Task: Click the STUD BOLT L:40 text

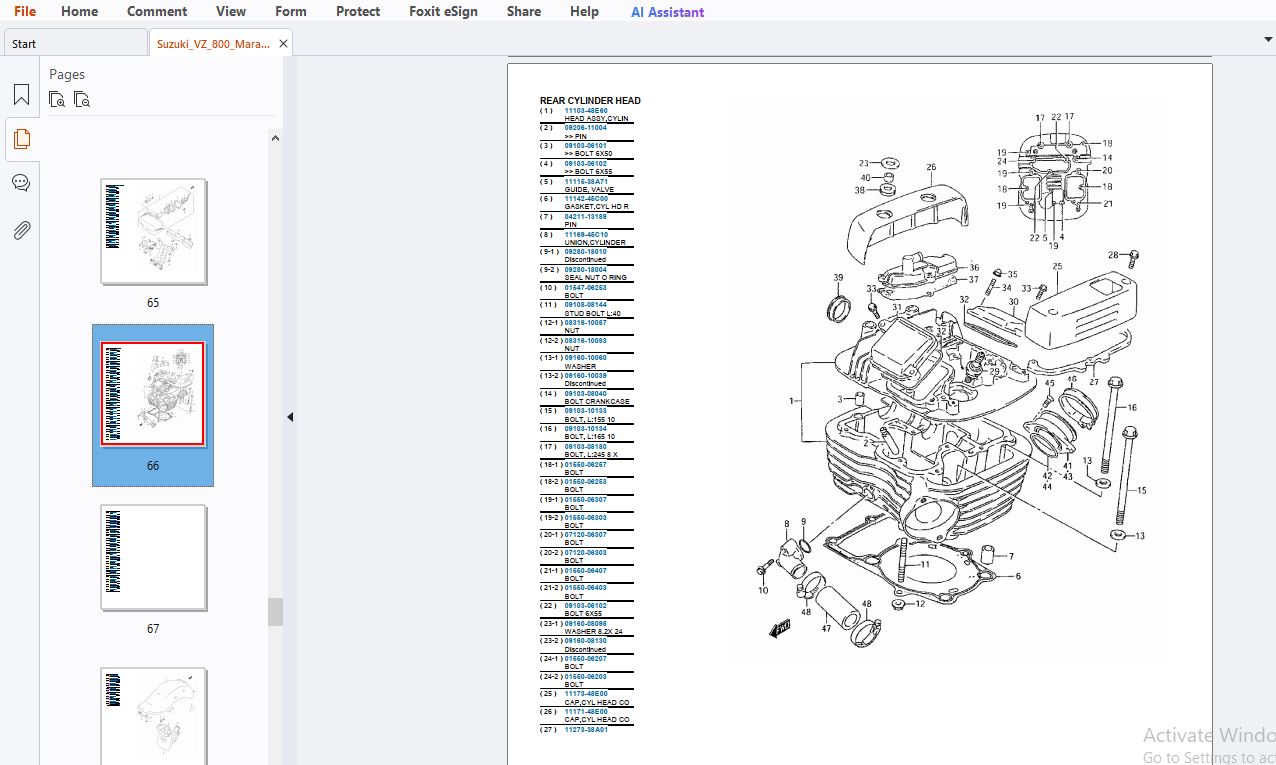Action: [592, 314]
